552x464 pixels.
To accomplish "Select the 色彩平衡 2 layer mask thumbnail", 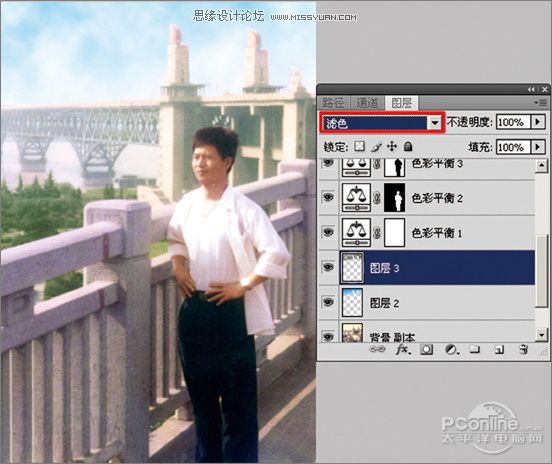I will pyautogui.click(x=394, y=197).
